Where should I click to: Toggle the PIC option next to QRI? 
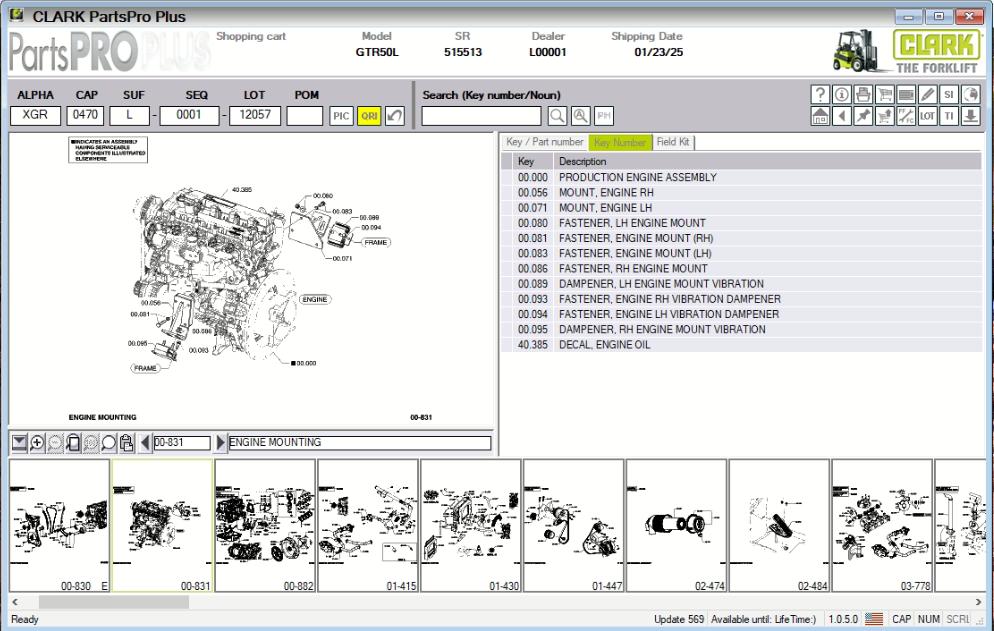[x=340, y=117]
